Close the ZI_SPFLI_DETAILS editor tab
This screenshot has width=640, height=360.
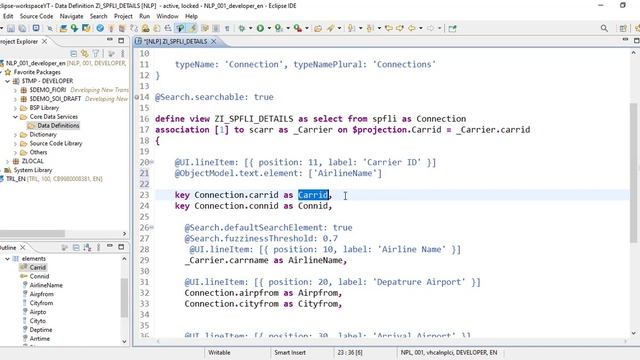click(x=213, y=41)
